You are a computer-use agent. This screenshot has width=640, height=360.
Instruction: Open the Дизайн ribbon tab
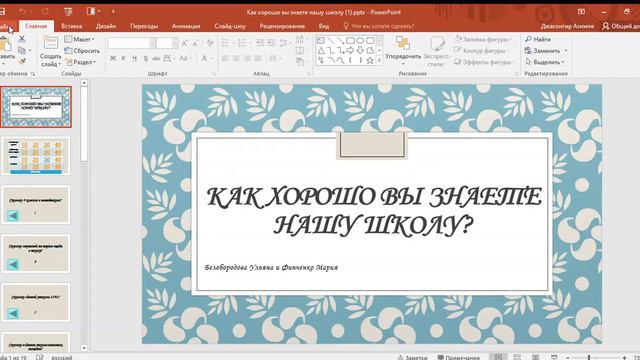(106, 26)
